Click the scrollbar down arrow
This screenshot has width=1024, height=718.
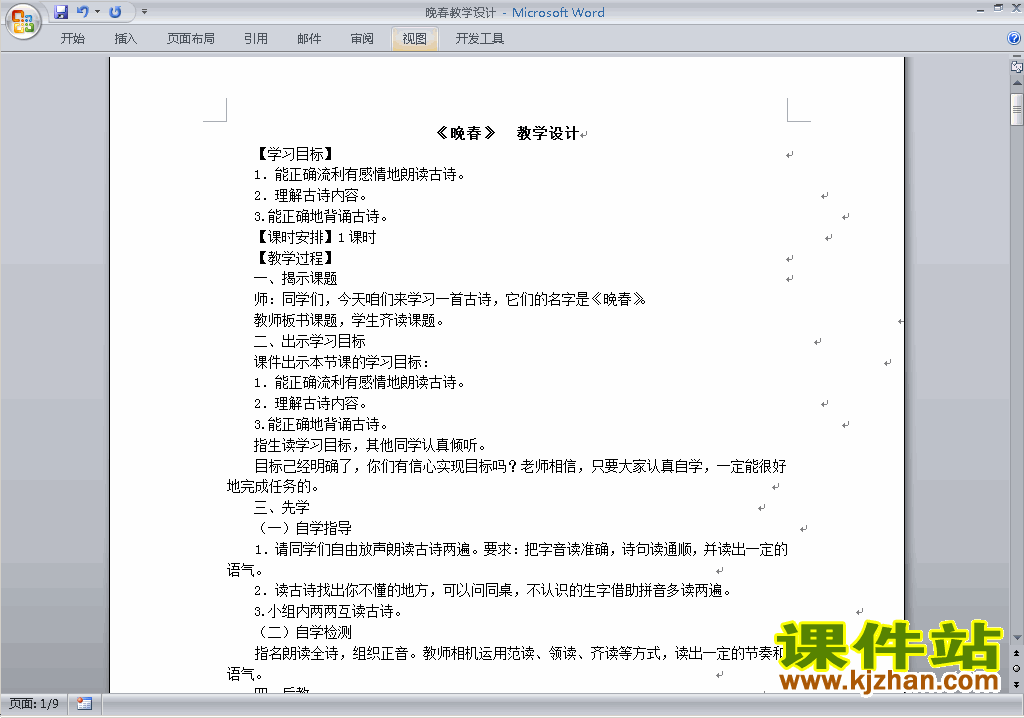click(1017, 638)
